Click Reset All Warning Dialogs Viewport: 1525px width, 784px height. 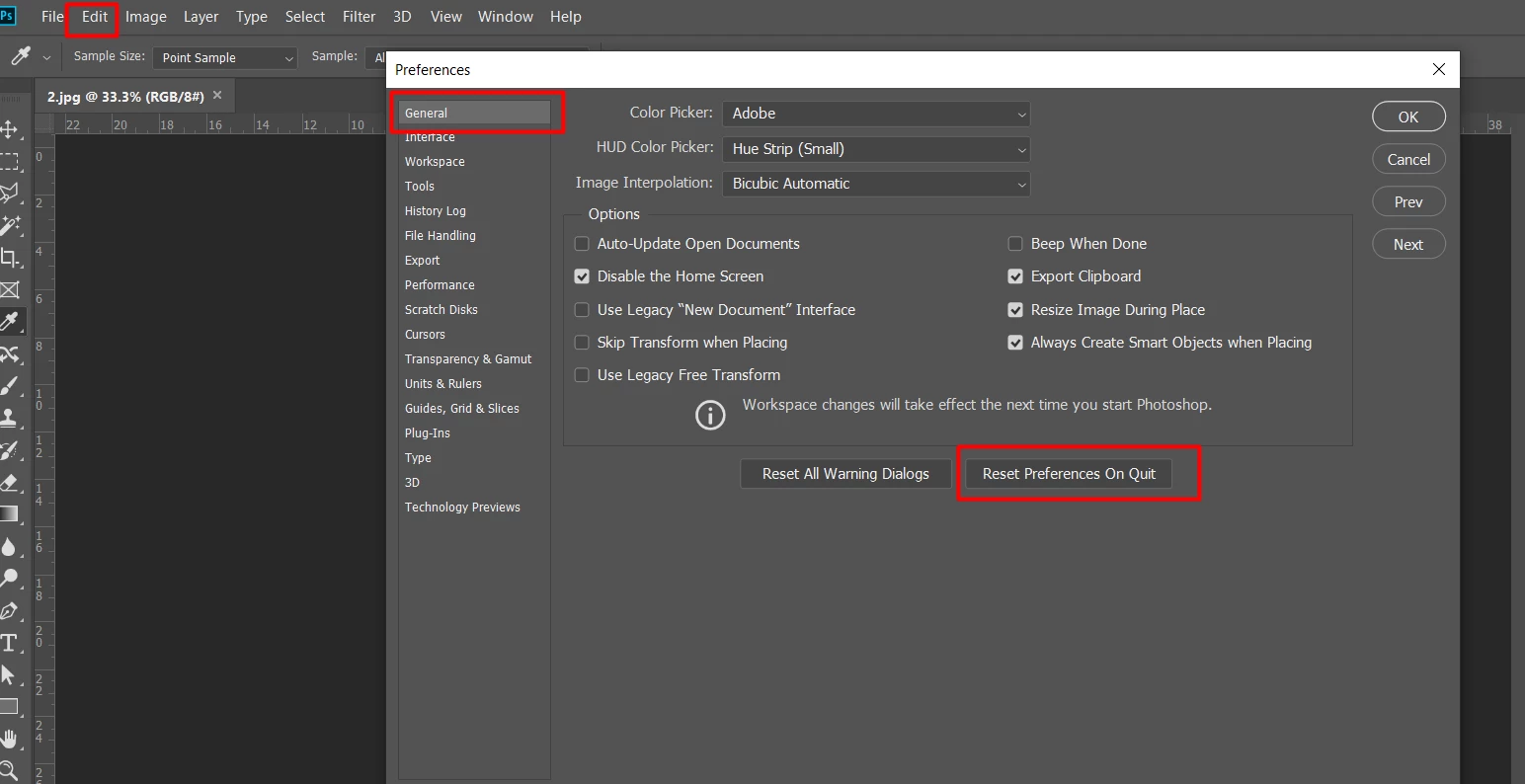(x=845, y=474)
